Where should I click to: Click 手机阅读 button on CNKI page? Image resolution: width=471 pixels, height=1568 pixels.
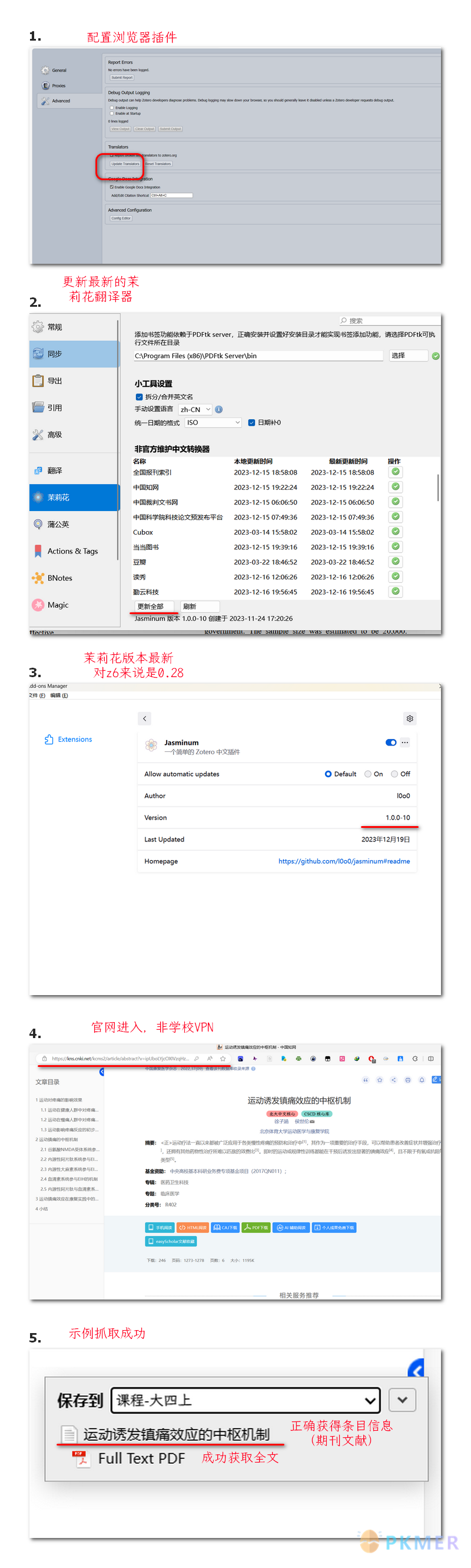pyautogui.click(x=160, y=1228)
